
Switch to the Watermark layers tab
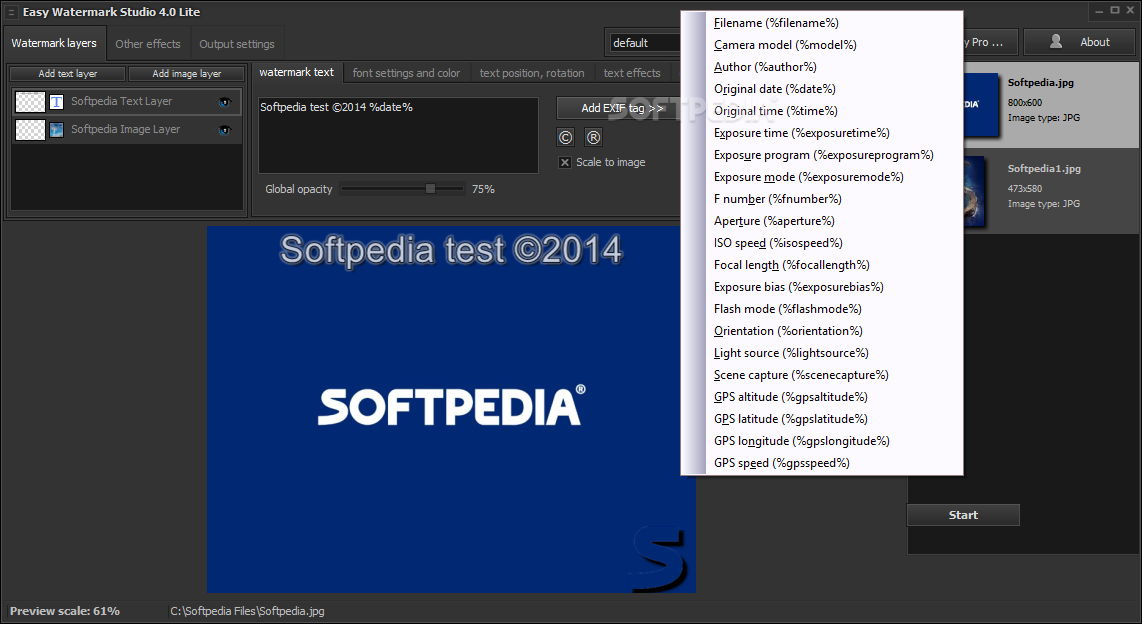[54, 43]
